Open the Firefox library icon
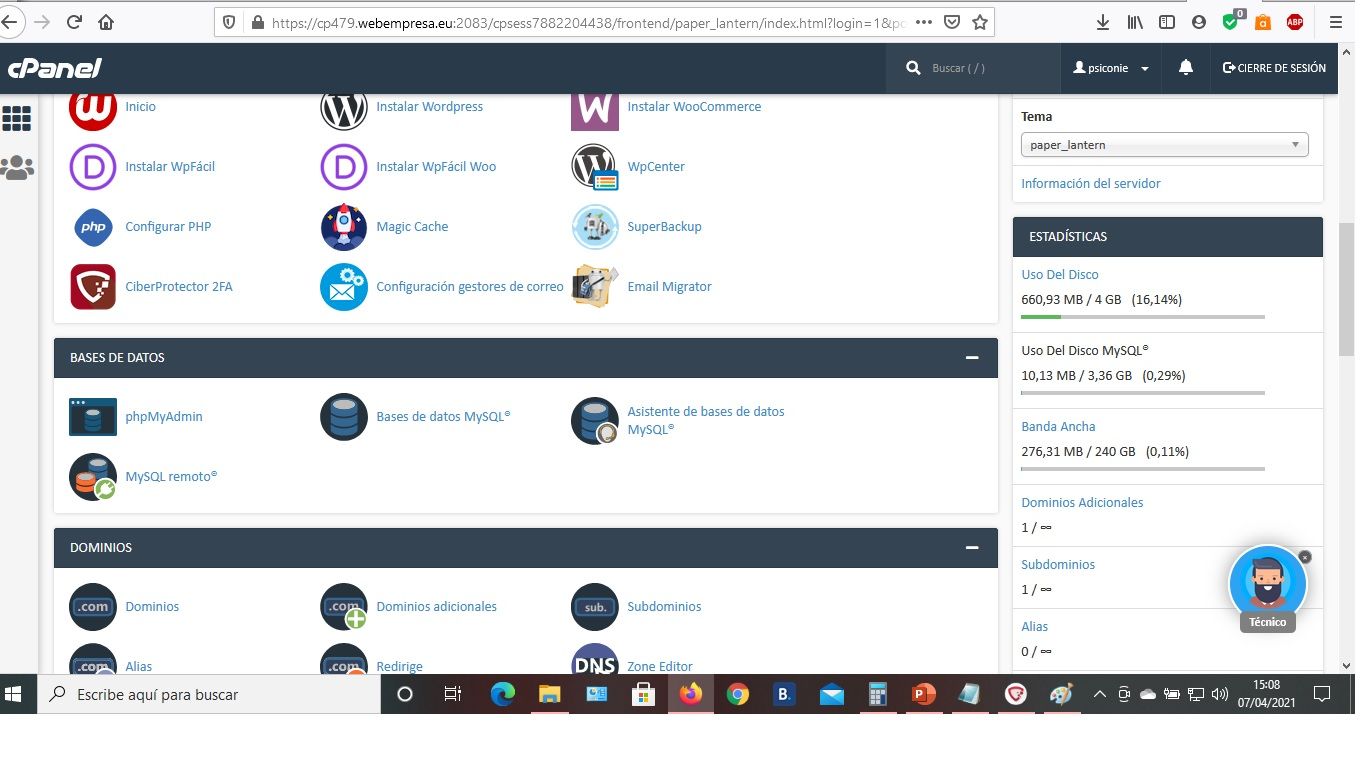 coord(1135,22)
